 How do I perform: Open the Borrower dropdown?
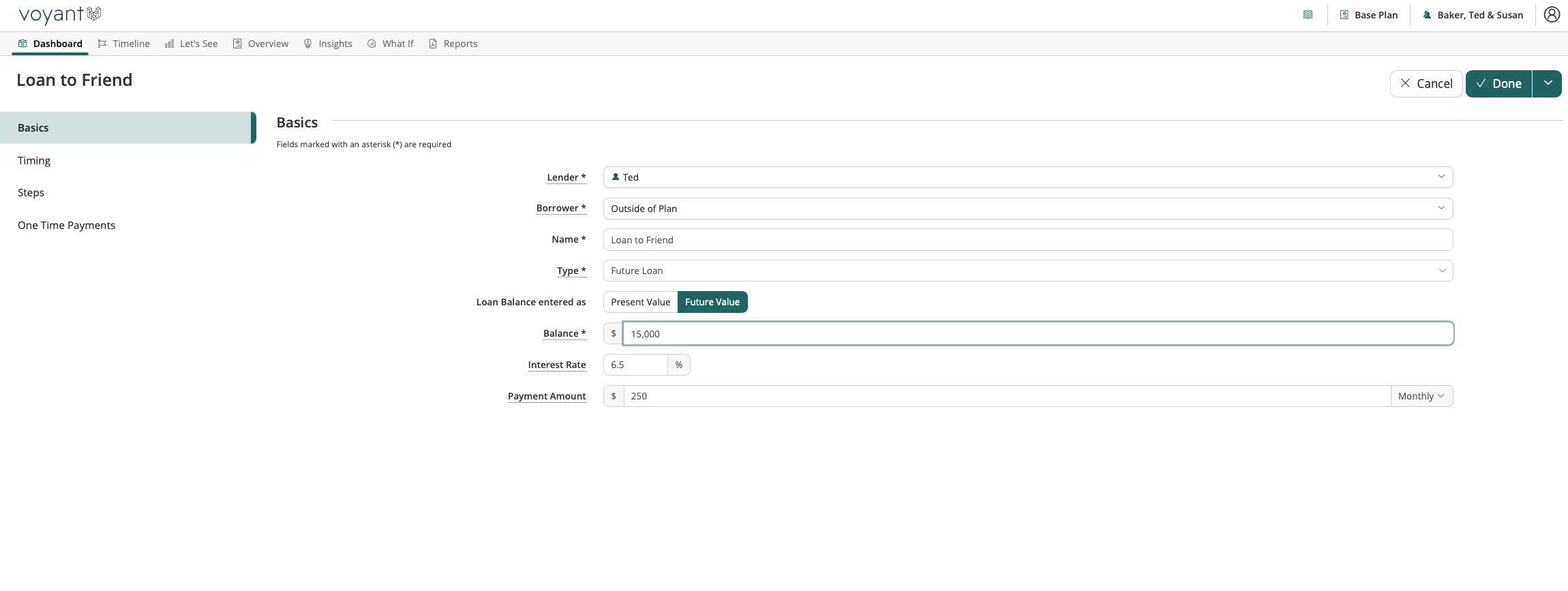coord(1027,209)
